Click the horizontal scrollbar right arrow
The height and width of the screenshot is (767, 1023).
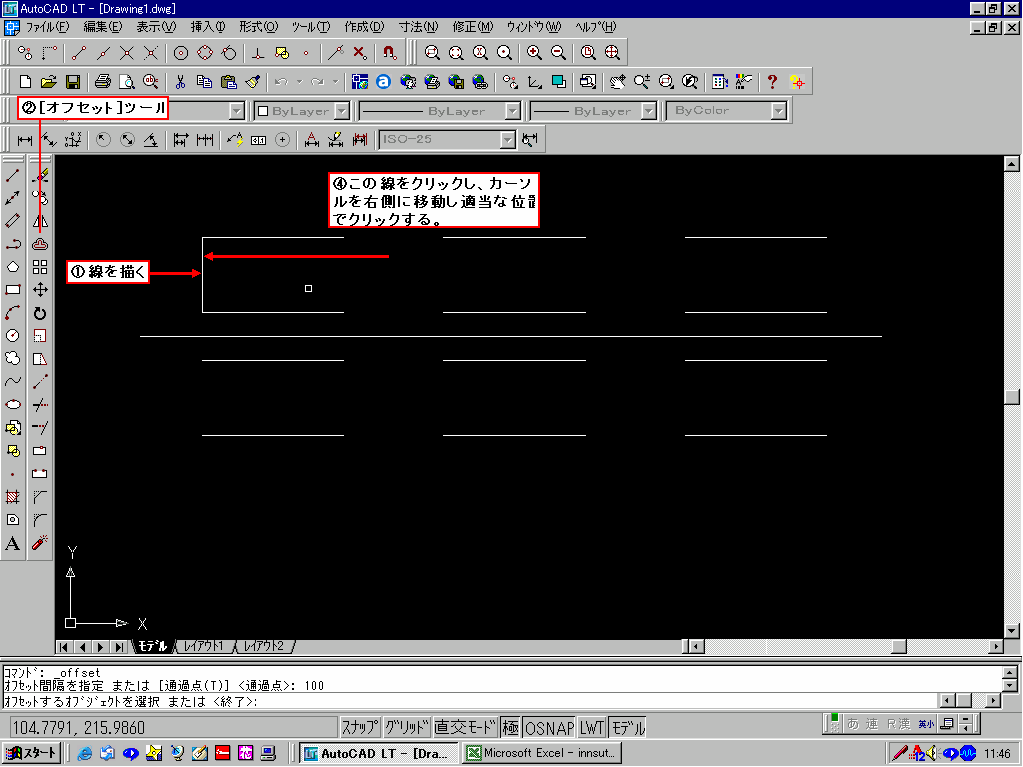(x=995, y=646)
